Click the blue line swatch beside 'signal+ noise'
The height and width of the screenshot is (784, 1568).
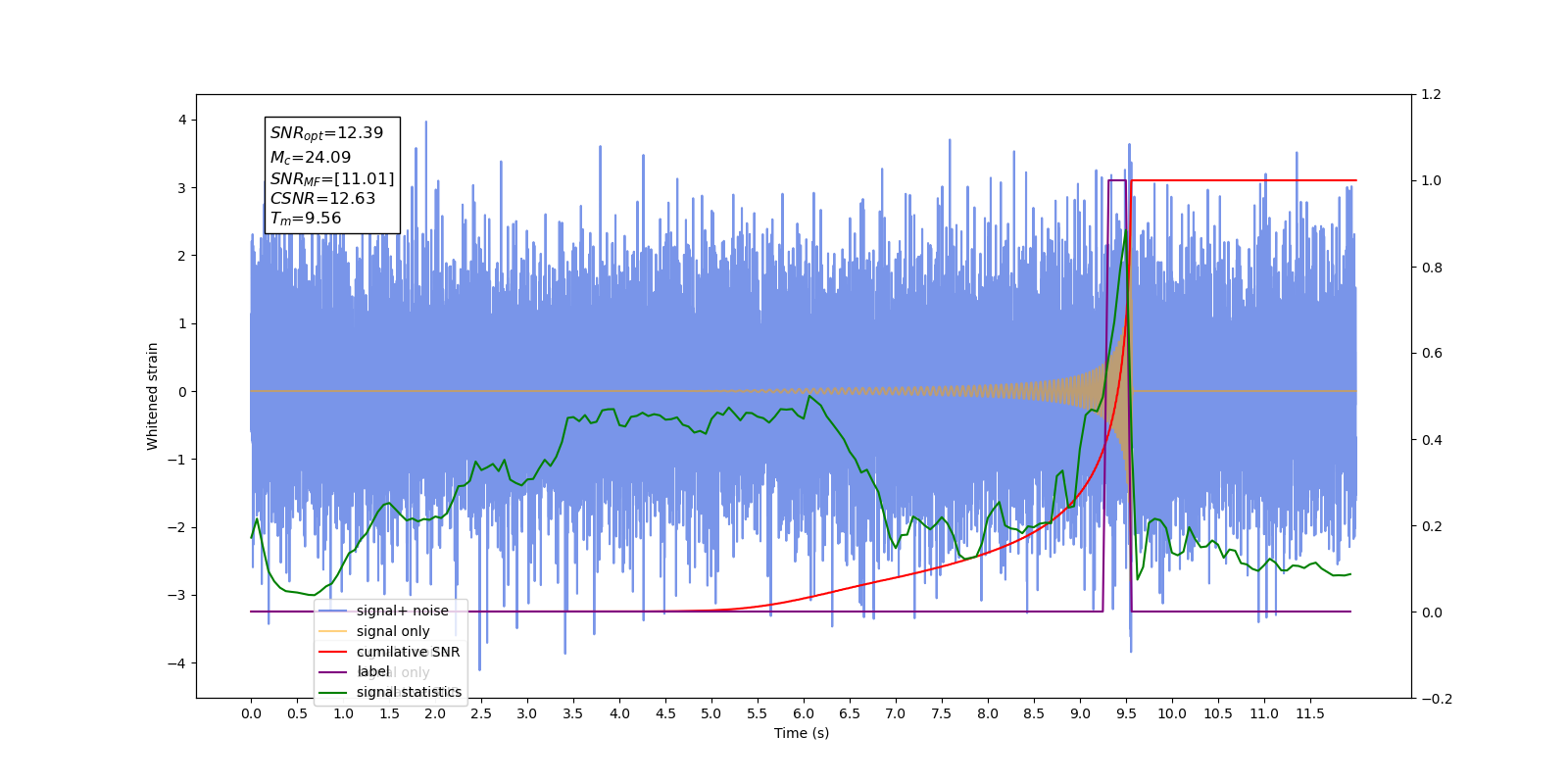point(333,611)
